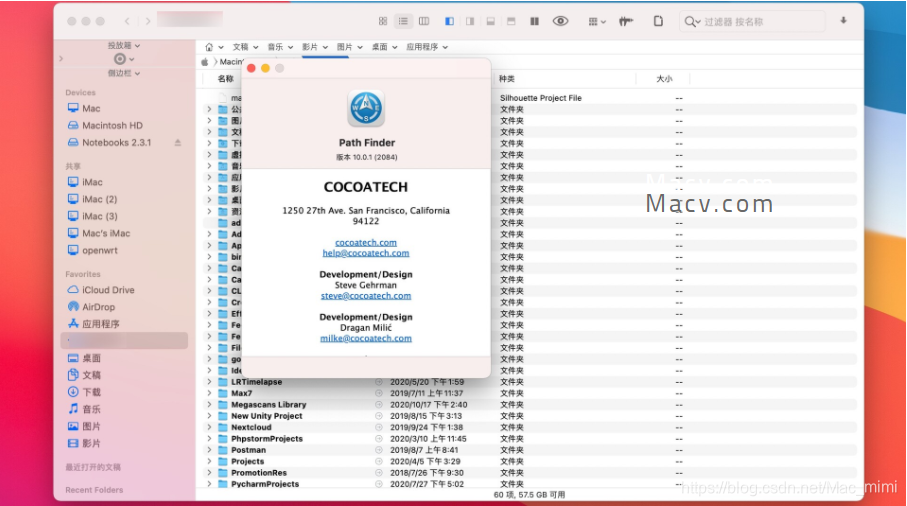
Task: Go back with the left arrow
Action: (127, 21)
